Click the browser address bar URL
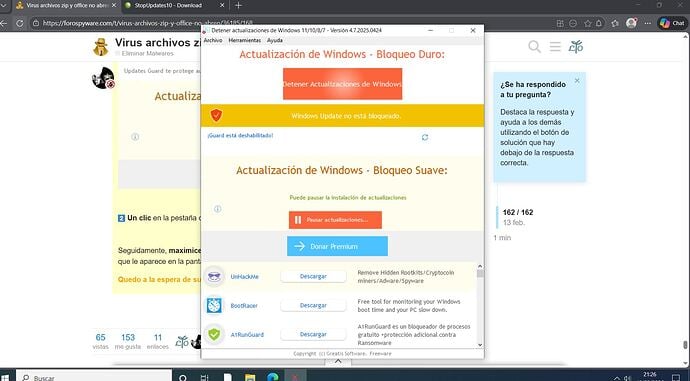 147,23
